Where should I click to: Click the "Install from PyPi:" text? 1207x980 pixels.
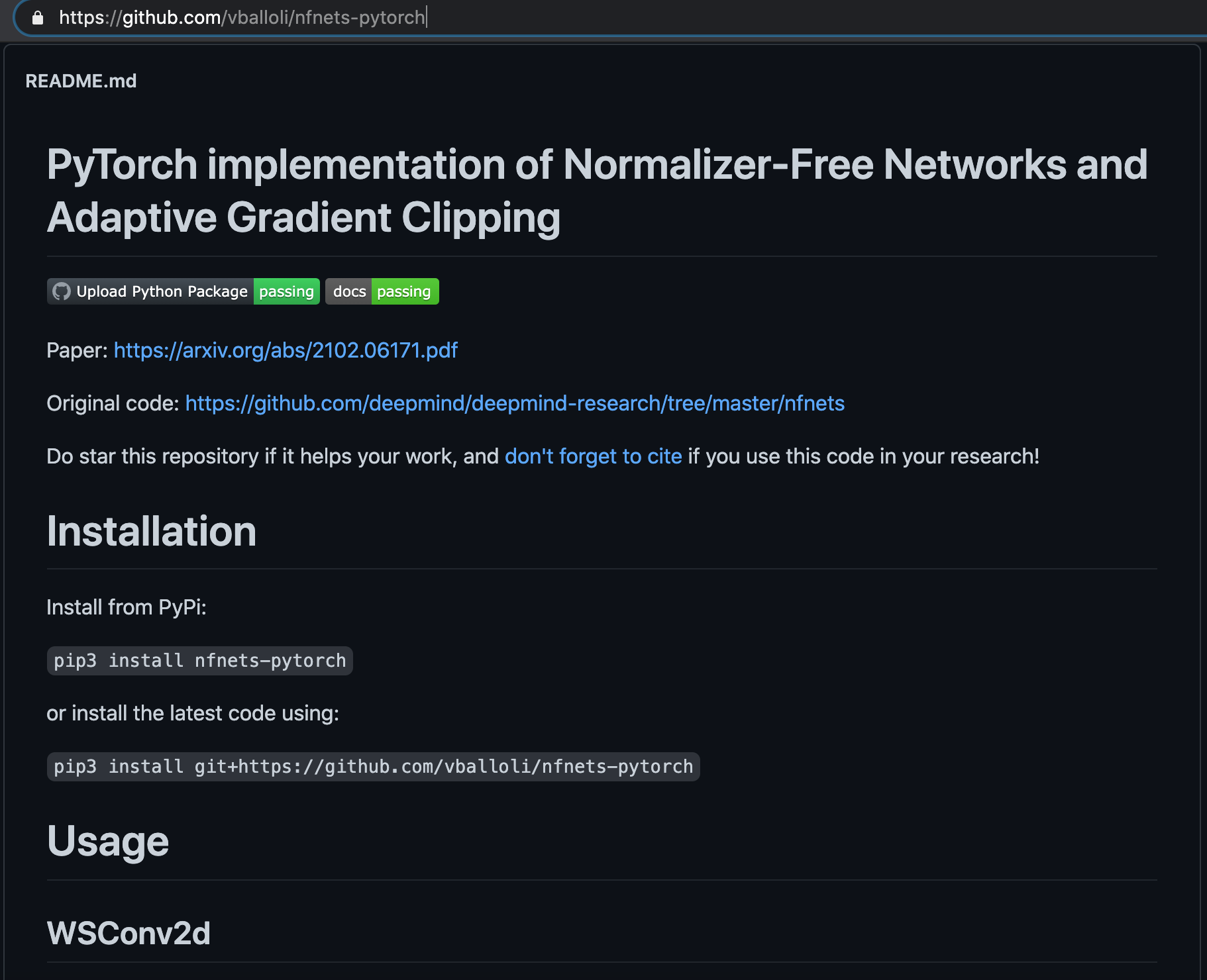[127, 607]
